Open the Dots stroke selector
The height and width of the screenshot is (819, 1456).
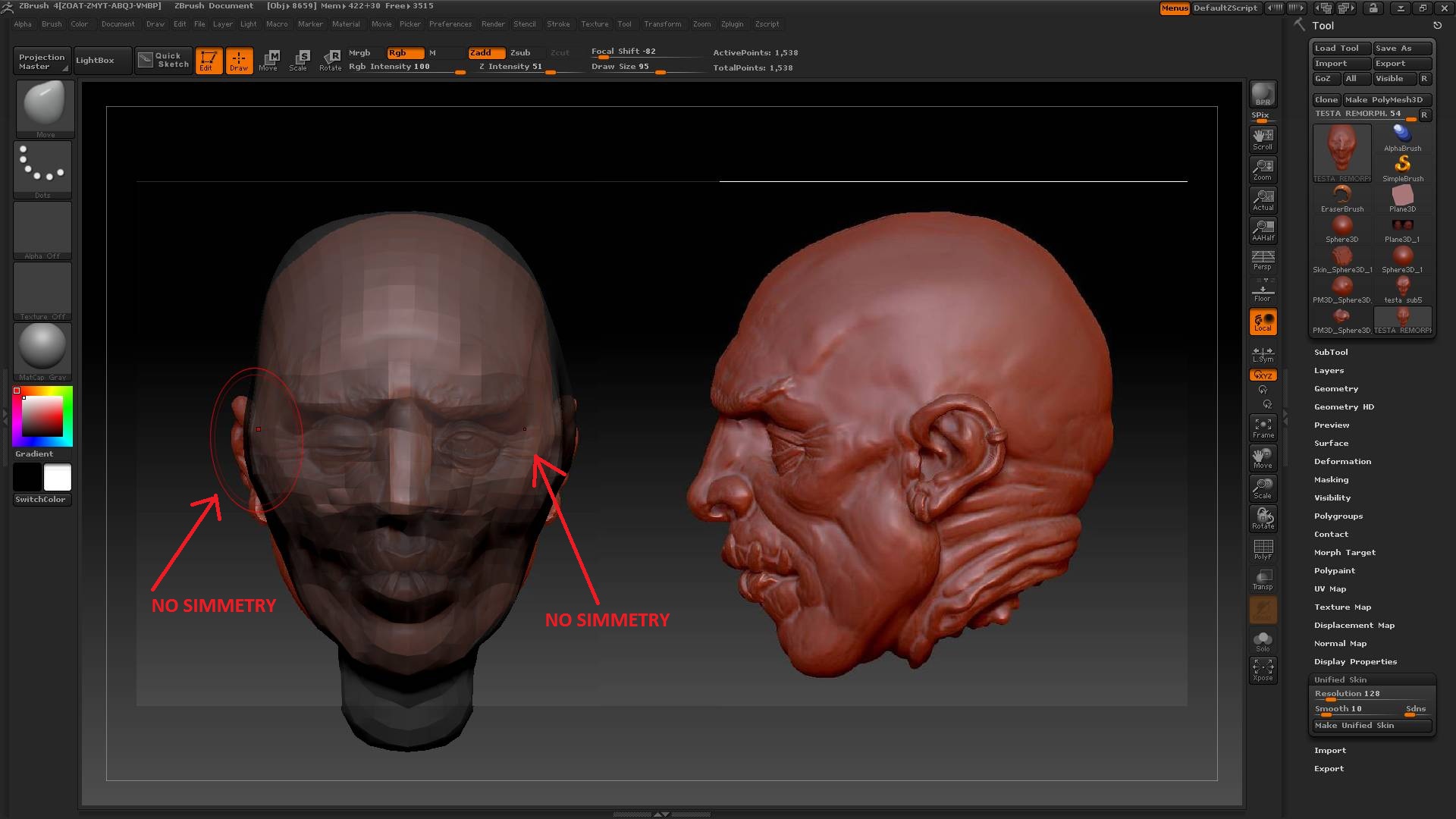[42, 170]
